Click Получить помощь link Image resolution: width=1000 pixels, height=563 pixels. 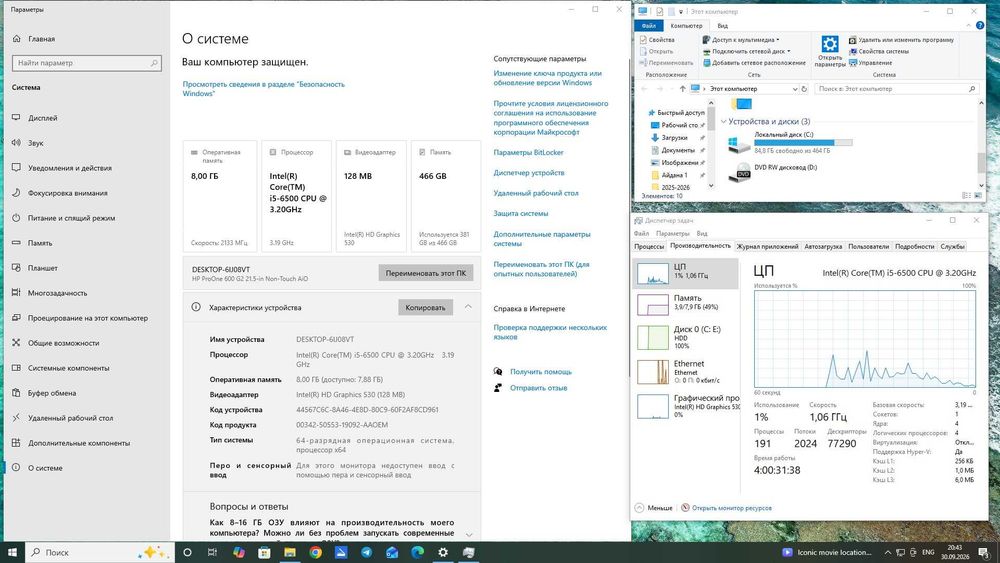pos(541,372)
